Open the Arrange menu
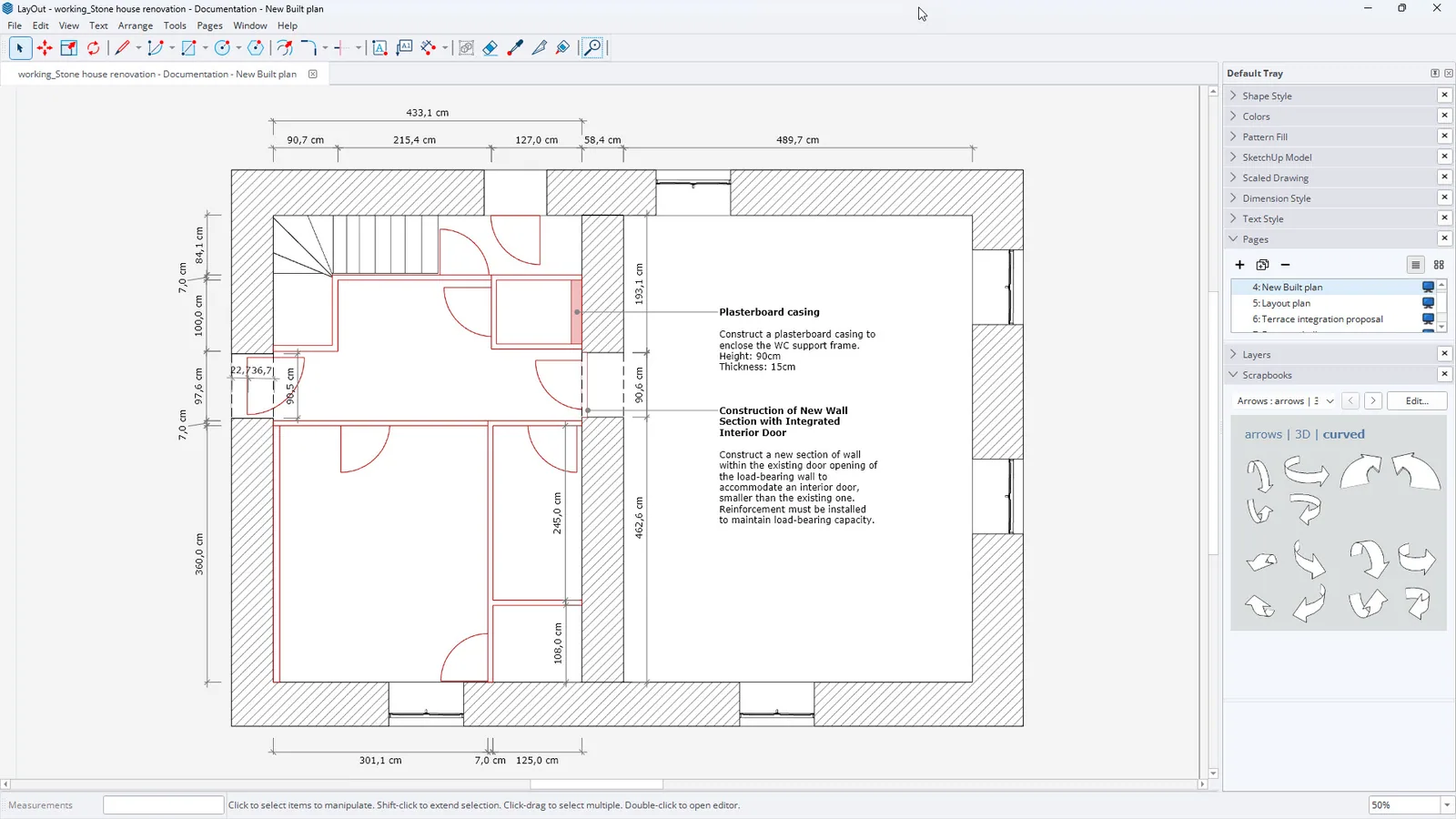Viewport: 1456px width, 819px height. point(136,25)
